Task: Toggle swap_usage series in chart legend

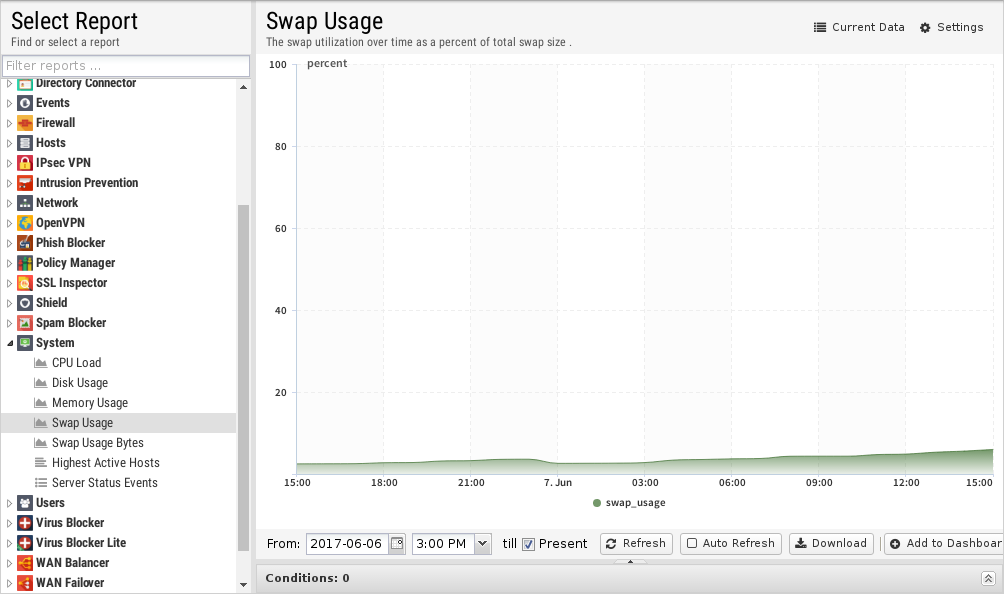Action: pyautogui.click(x=629, y=503)
